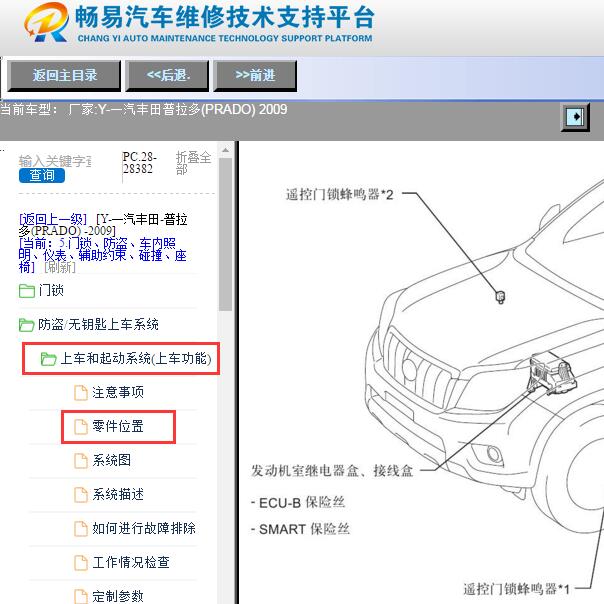Viewport: 604px width, 604px height.
Task: Click the 遥控门锁蜂鸣器*2 diagram label
Action: pyautogui.click(x=339, y=195)
